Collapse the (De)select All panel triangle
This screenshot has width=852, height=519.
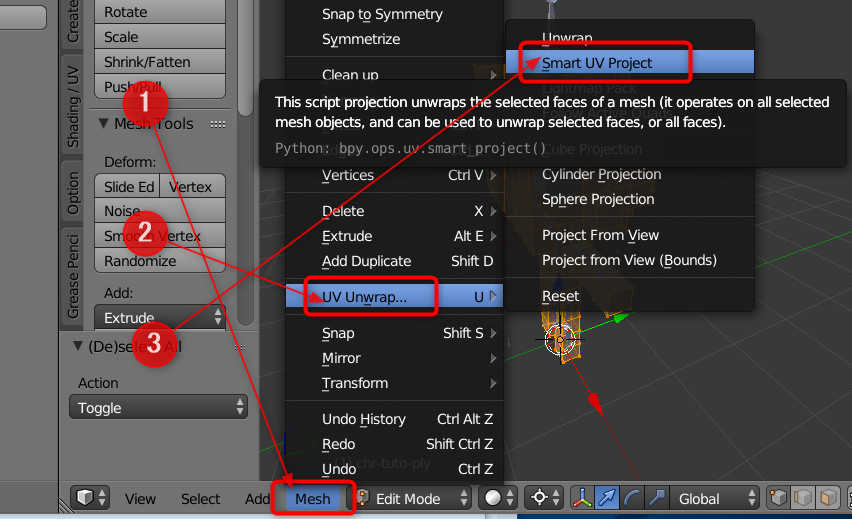point(78,346)
